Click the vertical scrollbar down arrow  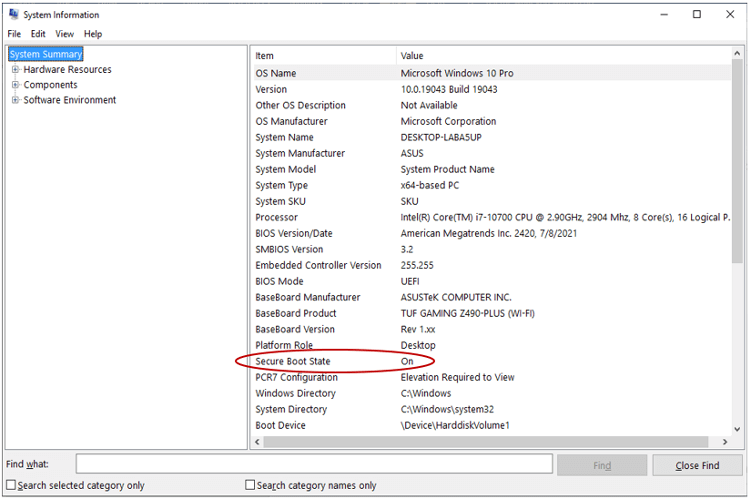(x=738, y=427)
